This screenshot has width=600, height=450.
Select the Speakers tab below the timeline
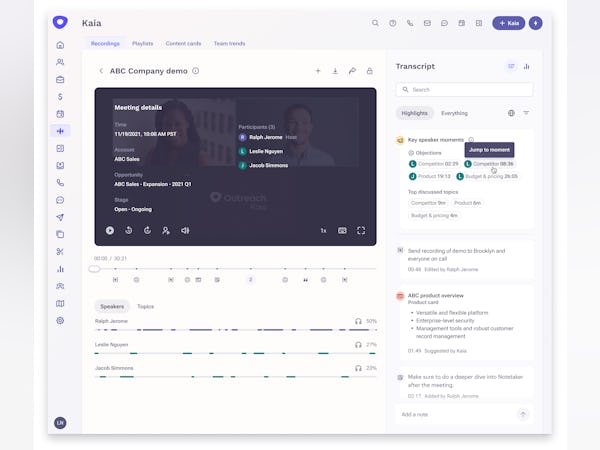pos(112,307)
